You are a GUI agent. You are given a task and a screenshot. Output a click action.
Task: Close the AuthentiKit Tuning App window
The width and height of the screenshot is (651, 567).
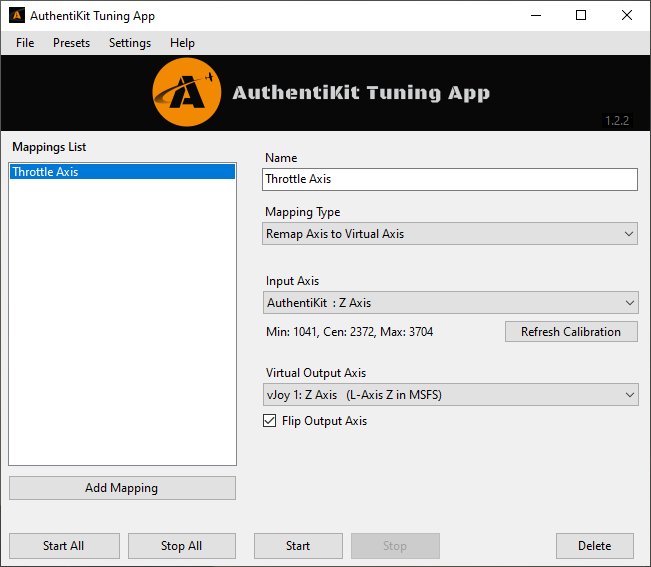(627, 15)
